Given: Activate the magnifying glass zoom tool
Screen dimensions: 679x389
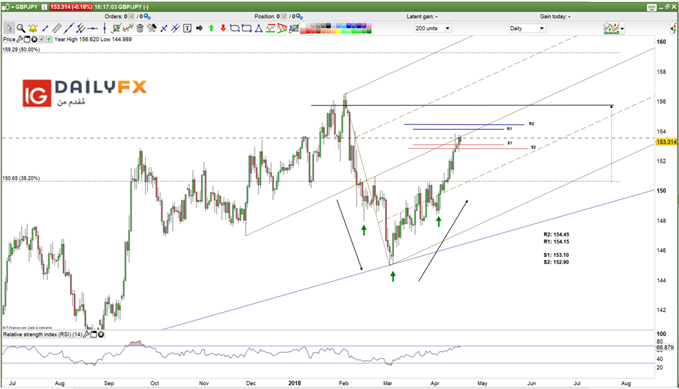Looking at the screenshot, I should click(x=21, y=28).
